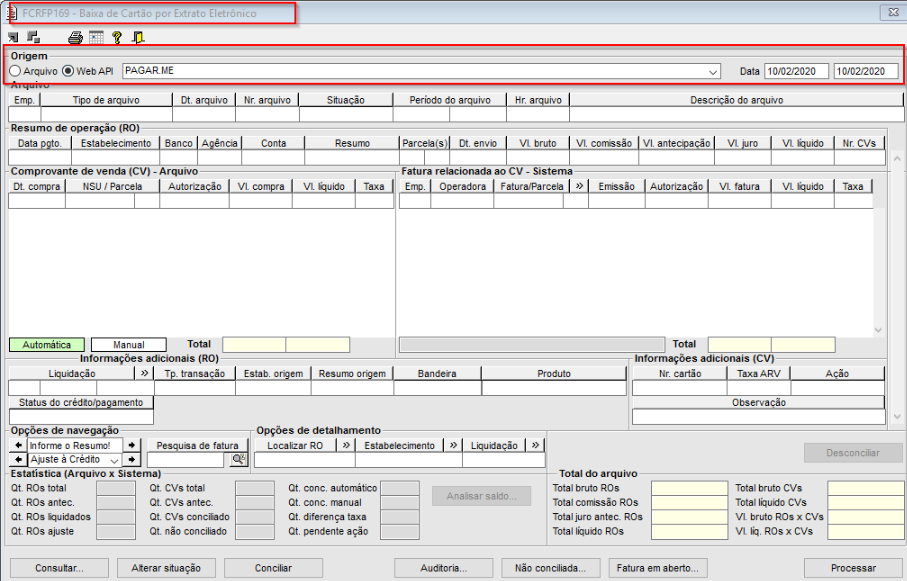Click the yellow exit door icon
The width and height of the screenshot is (907, 581).
[138, 38]
